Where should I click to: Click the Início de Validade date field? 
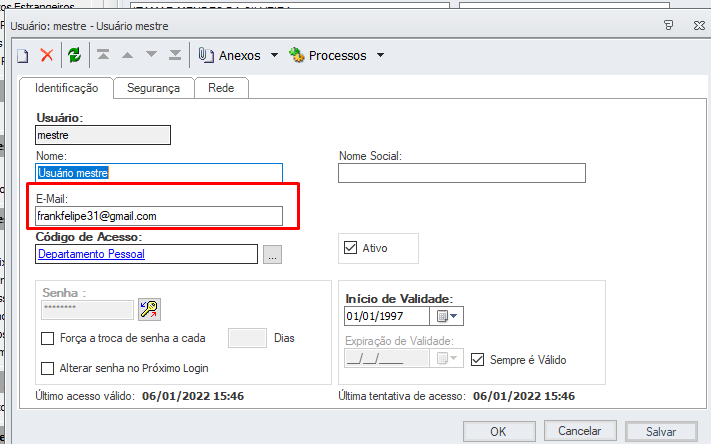click(x=387, y=316)
